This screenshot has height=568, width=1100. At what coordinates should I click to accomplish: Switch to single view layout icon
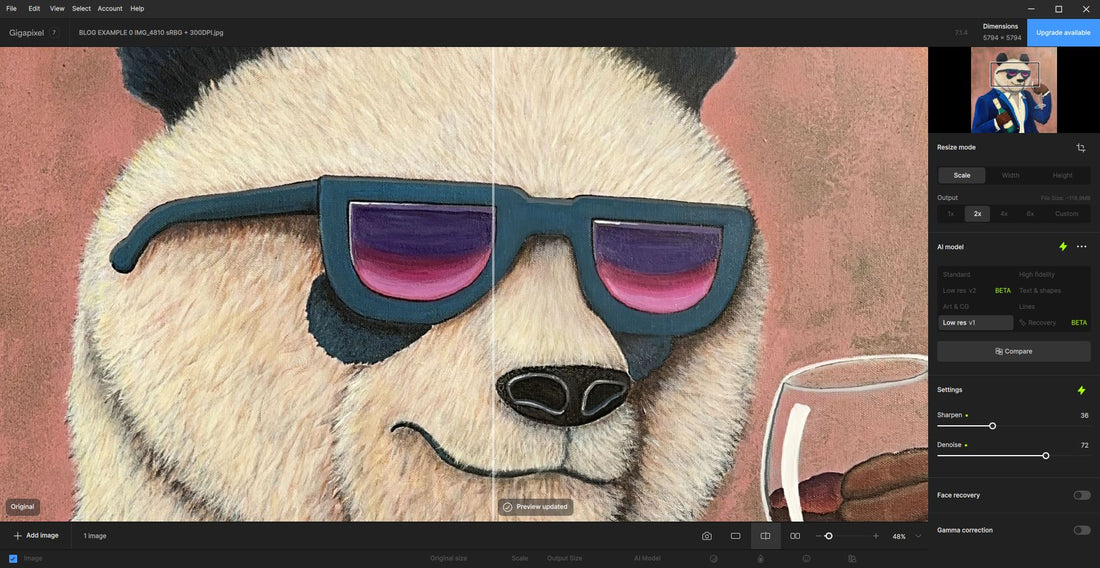pyautogui.click(x=736, y=536)
